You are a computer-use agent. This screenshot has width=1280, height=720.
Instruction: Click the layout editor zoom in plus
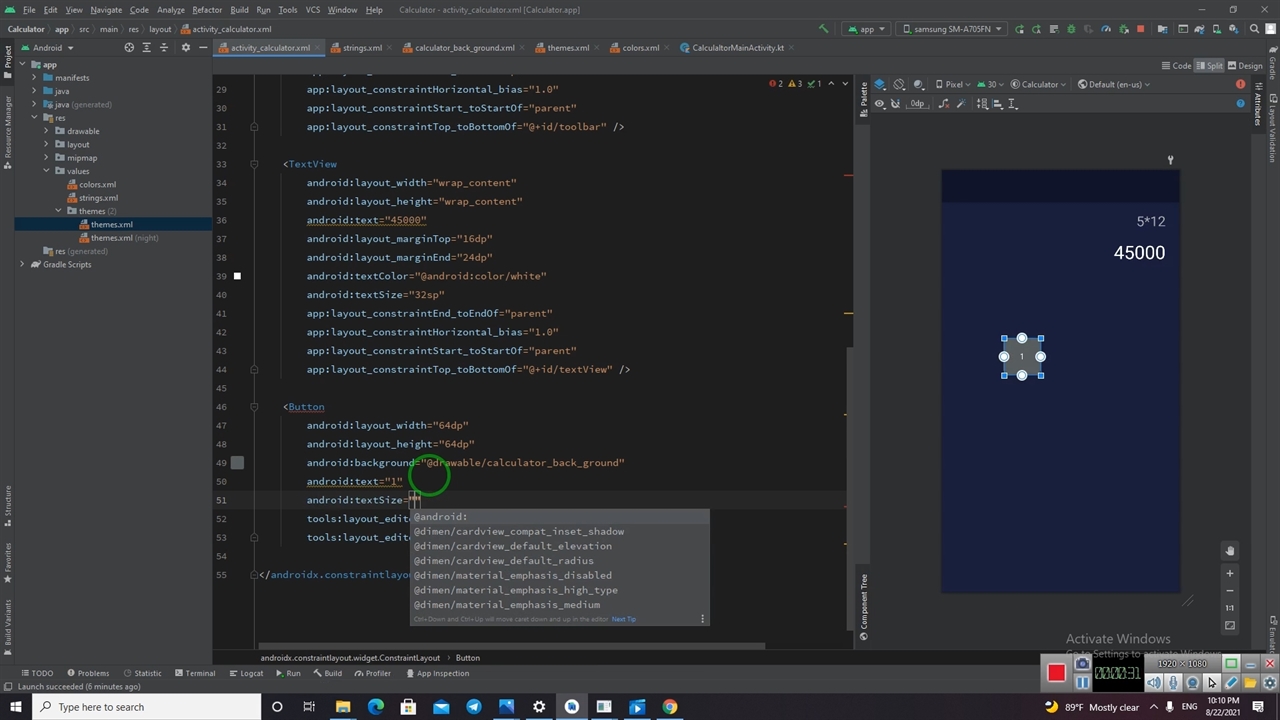(1230, 573)
